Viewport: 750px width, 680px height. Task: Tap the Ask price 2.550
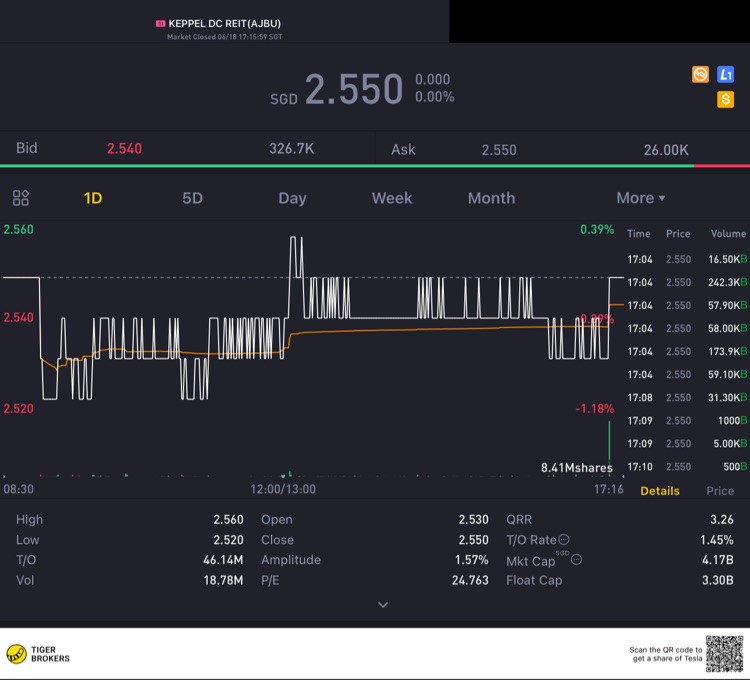[499, 150]
